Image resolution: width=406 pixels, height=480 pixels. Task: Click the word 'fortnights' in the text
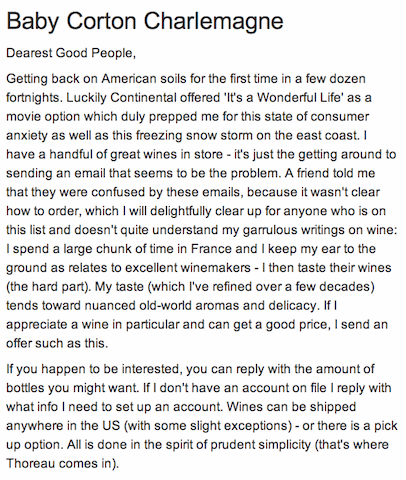coord(33,98)
